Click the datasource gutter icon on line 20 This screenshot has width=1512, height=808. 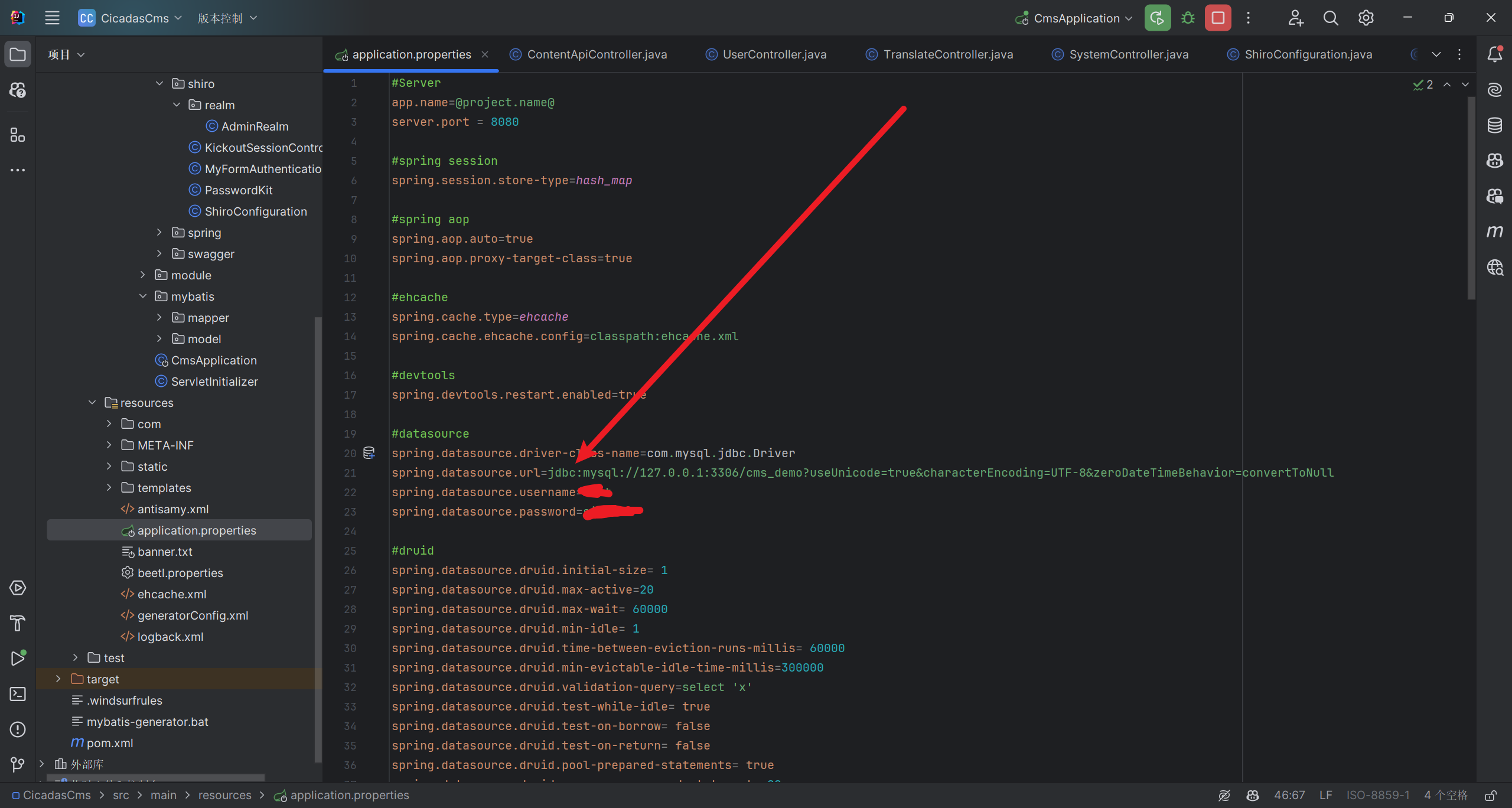point(369,453)
